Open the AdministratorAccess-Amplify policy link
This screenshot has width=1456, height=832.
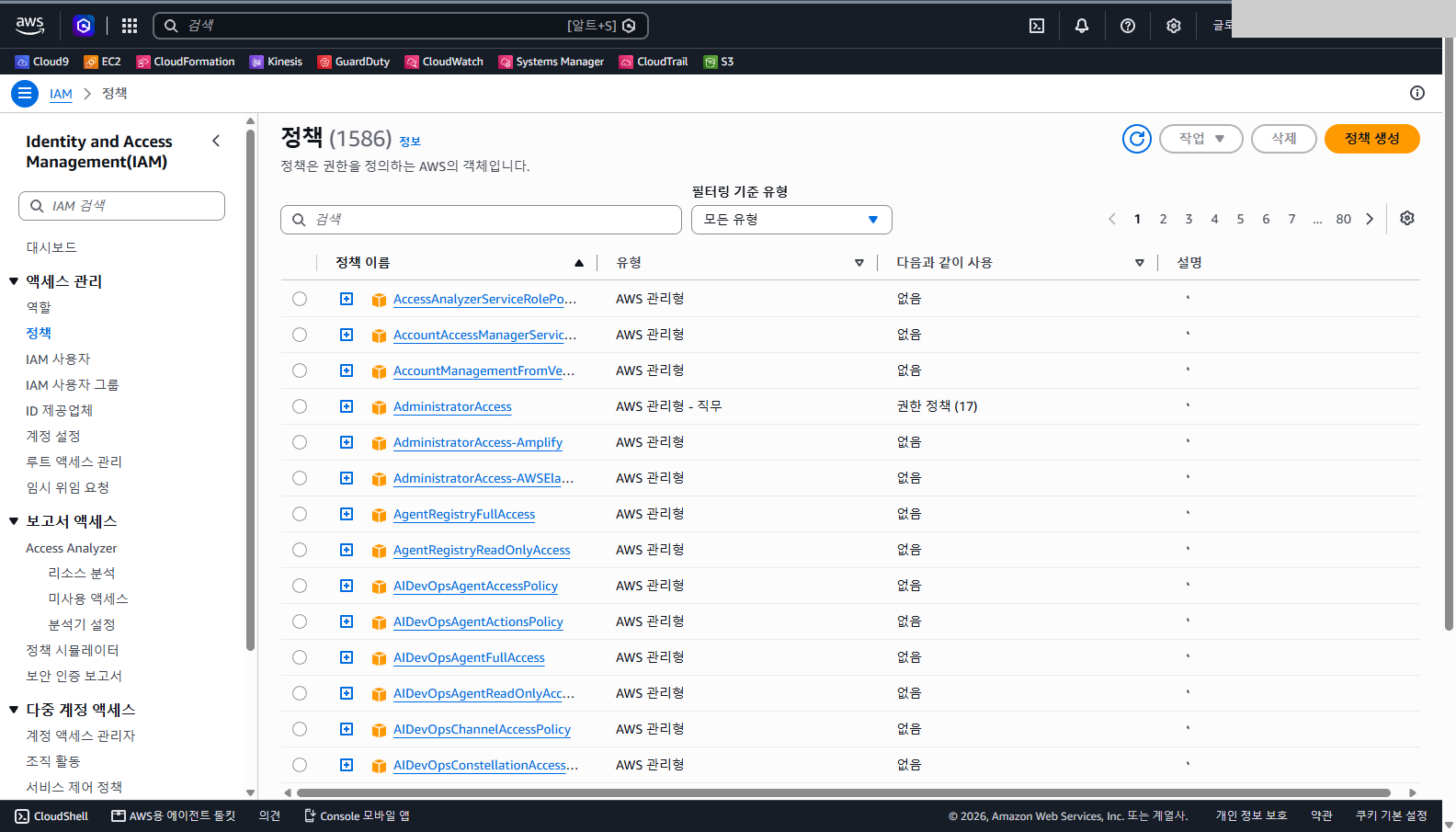click(x=478, y=442)
